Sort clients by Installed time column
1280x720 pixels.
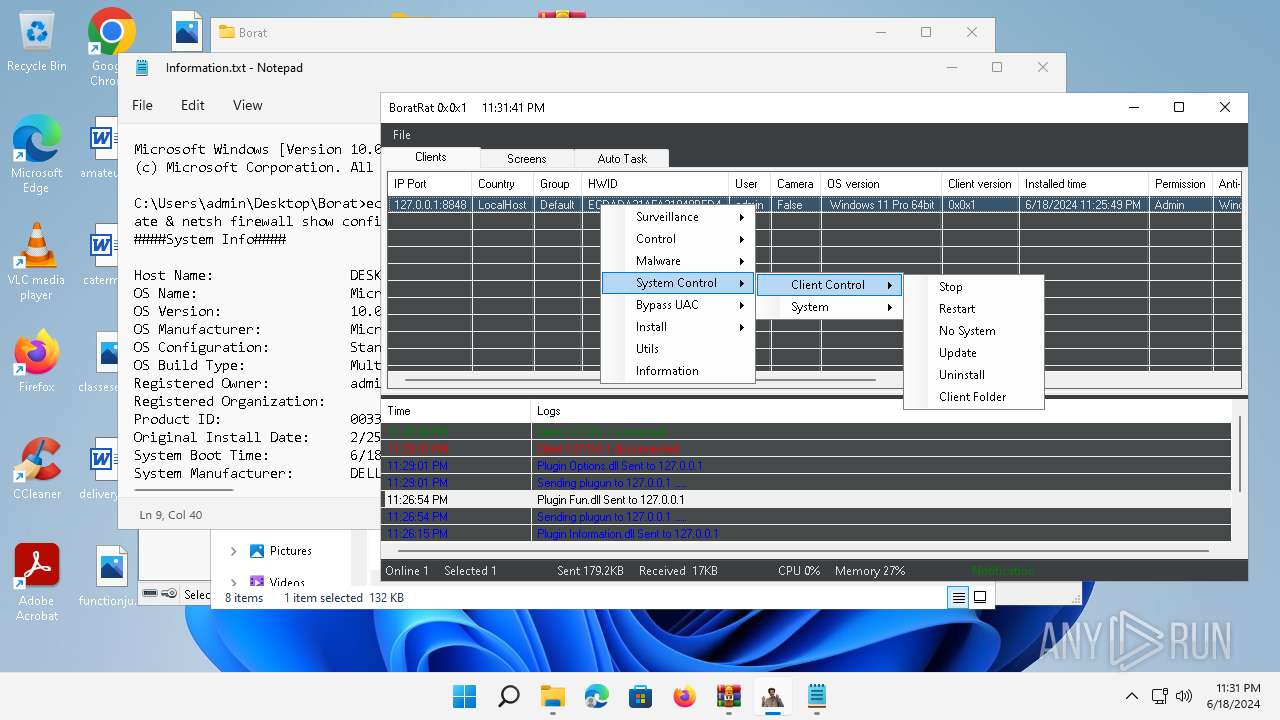(x=1083, y=184)
